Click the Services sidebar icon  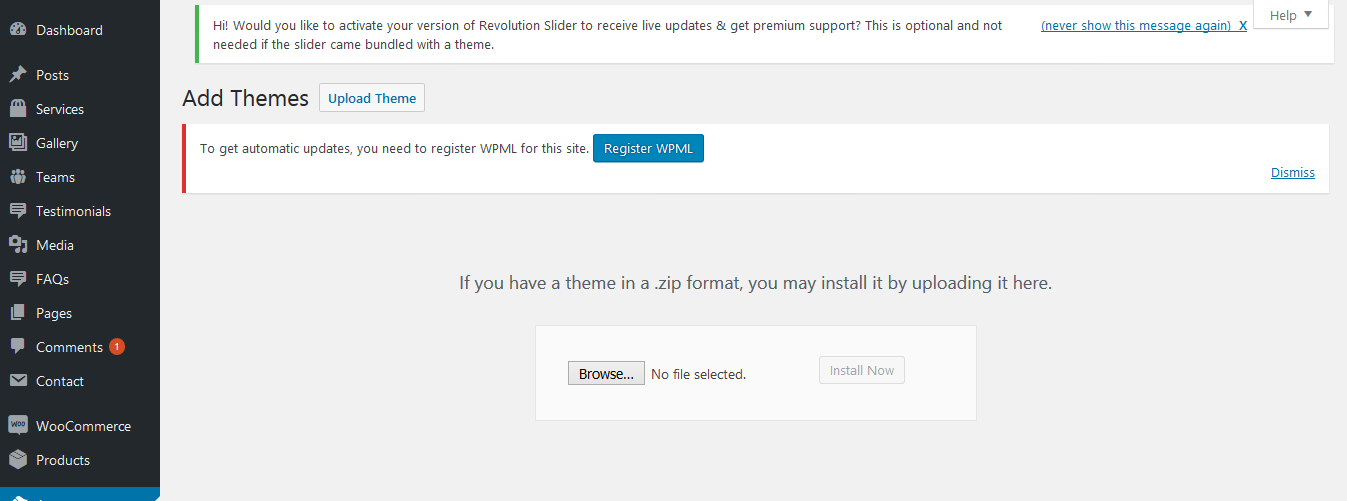click(18, 109)
